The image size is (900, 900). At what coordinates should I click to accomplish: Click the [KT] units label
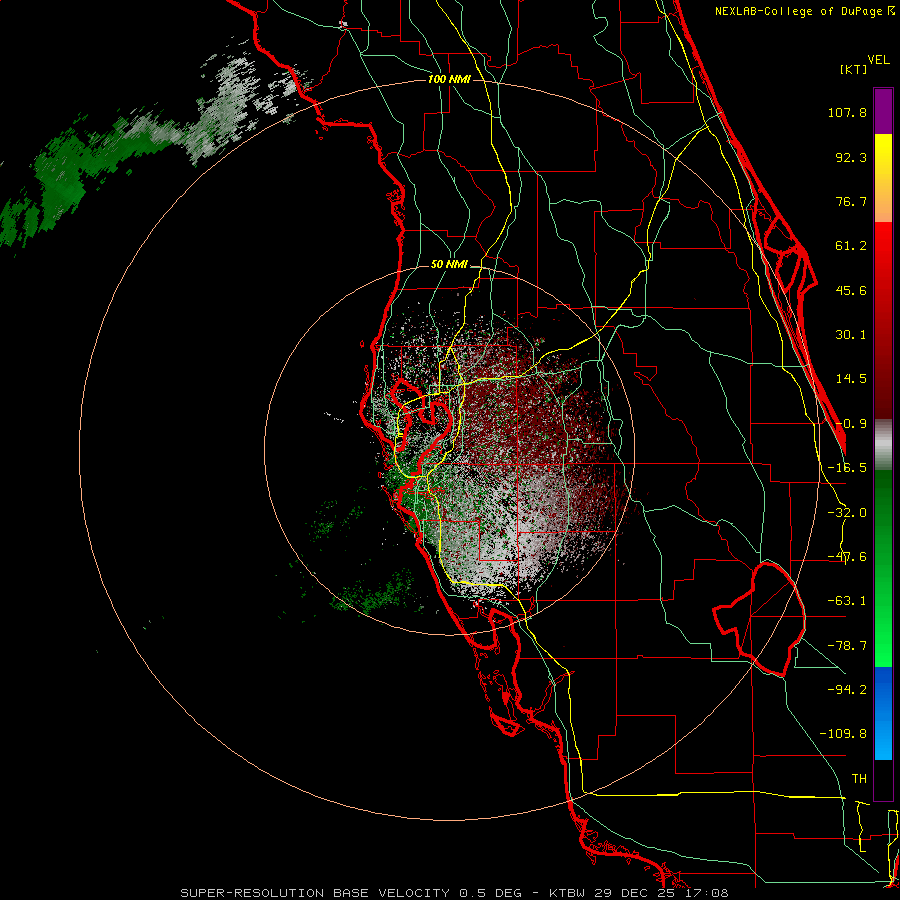click(x=854, y=69)
